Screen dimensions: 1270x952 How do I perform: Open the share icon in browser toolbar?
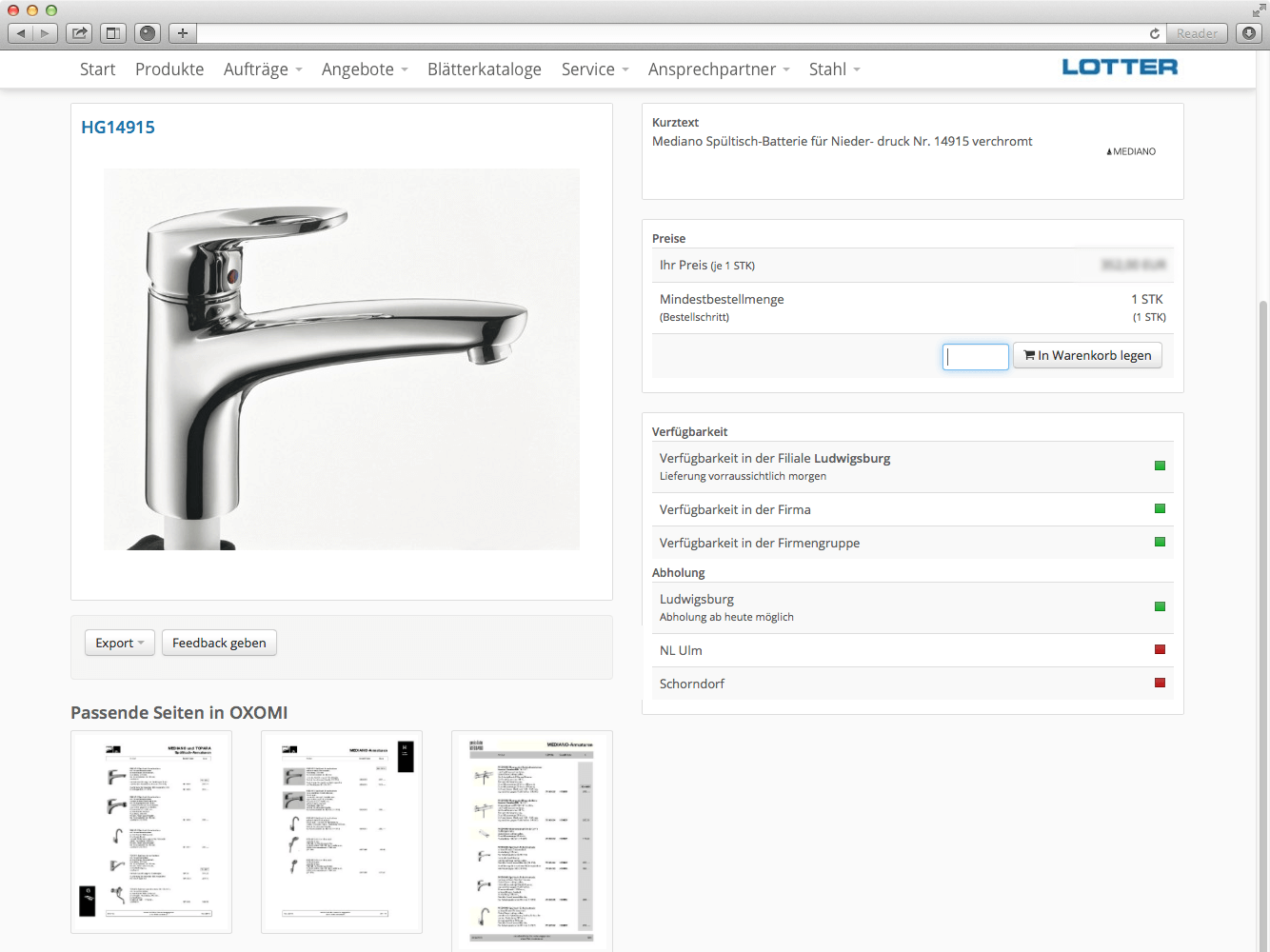coord(80,33)
